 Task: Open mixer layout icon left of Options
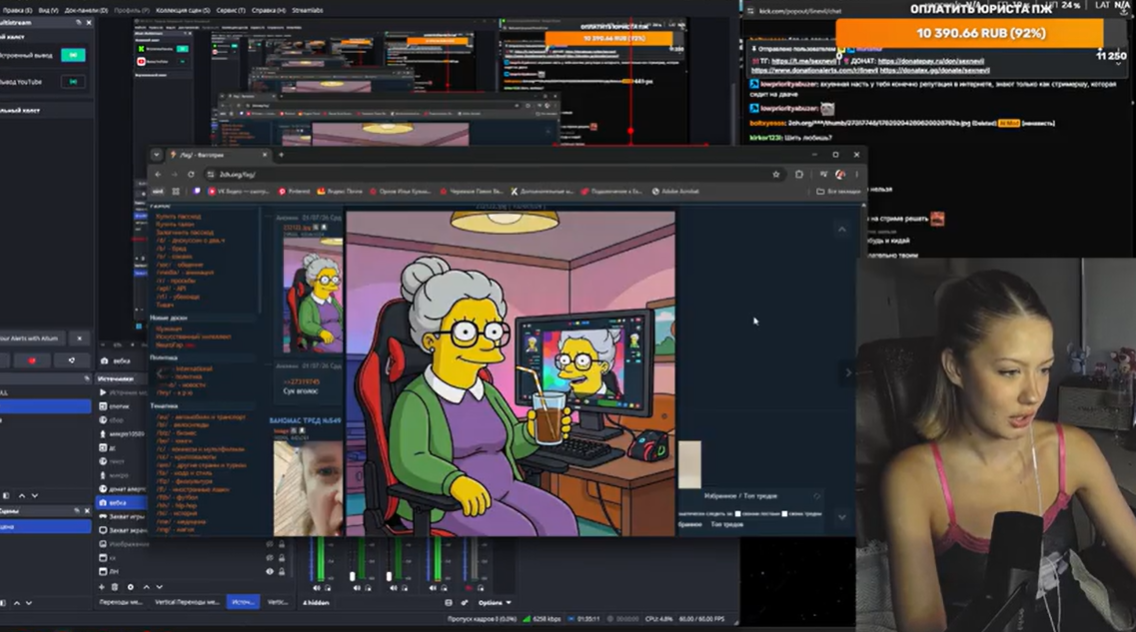(448, 602)
